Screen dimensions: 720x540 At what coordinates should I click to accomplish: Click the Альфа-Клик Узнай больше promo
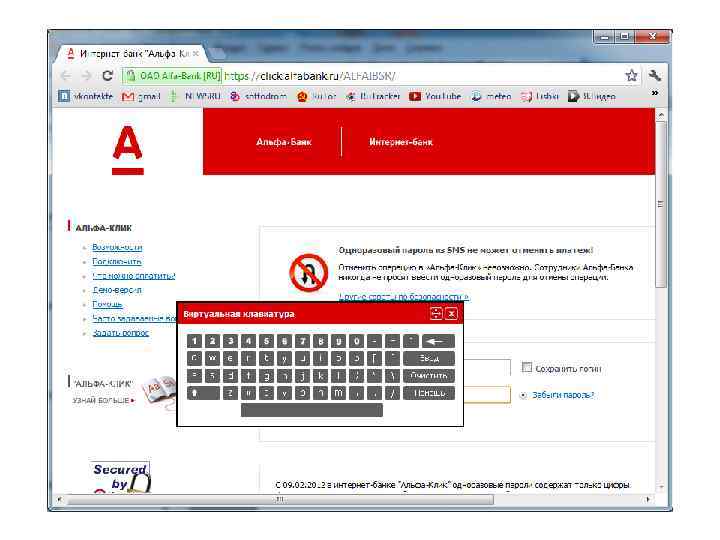pos(121,391)
